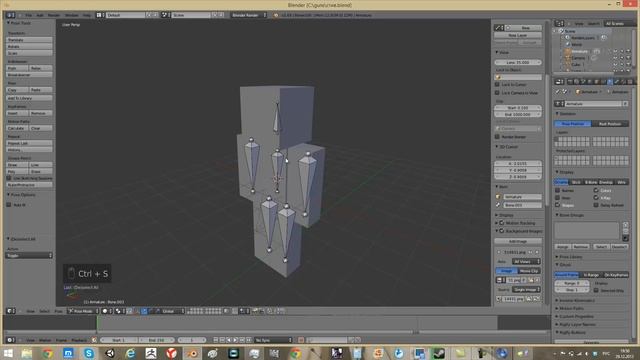
Task: Click the New Layer grease pencil button
Action: click(518, 36)
